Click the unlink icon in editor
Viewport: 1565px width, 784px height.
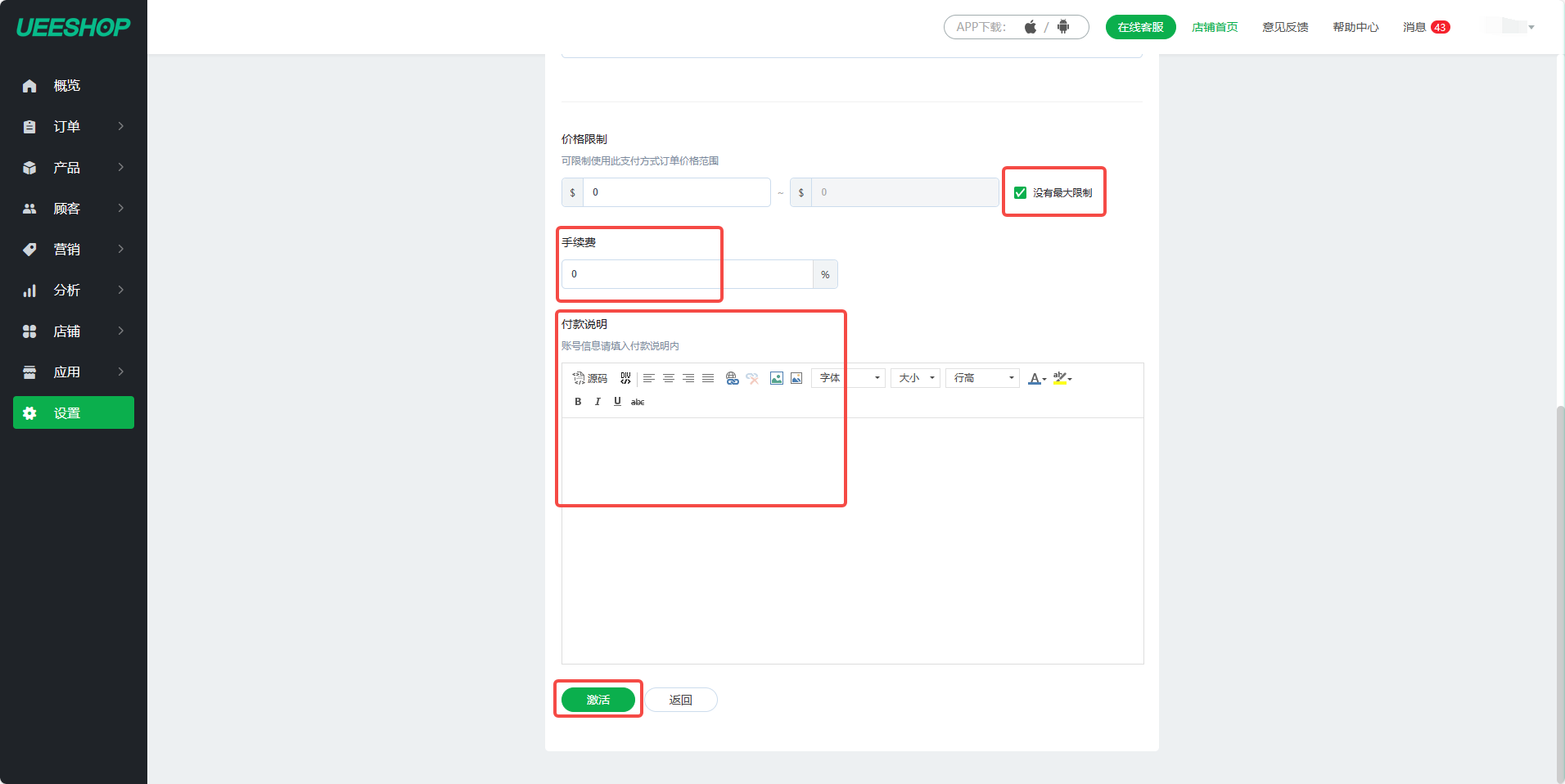752,378
